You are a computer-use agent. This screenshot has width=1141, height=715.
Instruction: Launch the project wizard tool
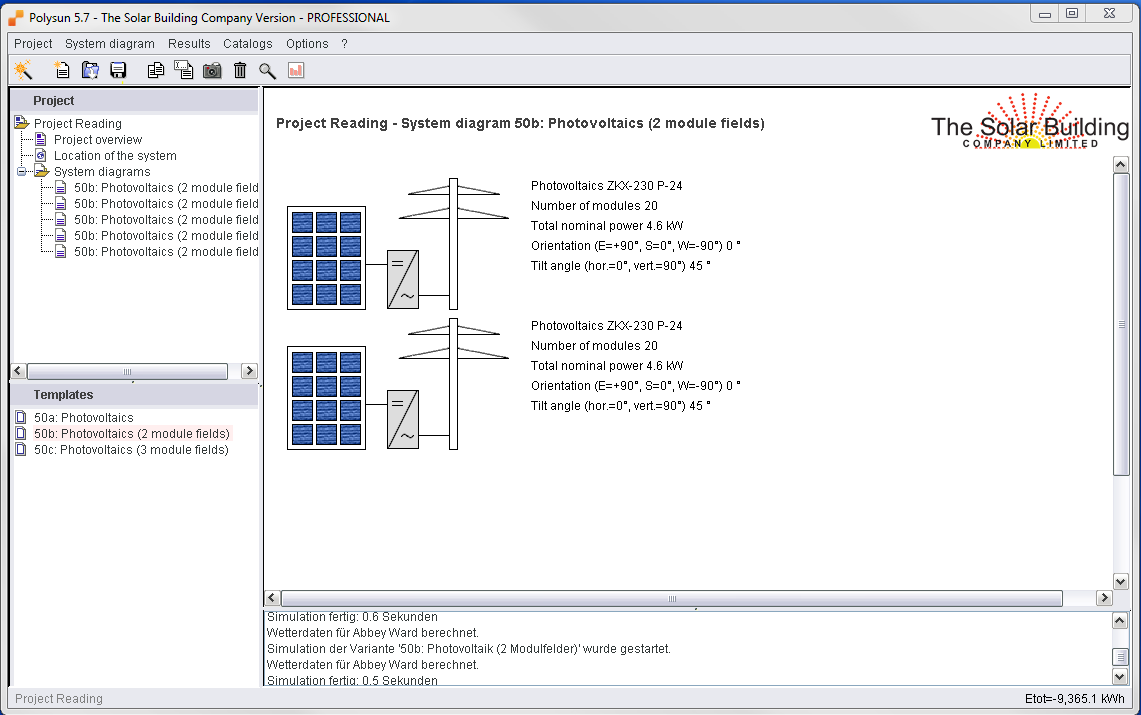[x=23, y=70]
